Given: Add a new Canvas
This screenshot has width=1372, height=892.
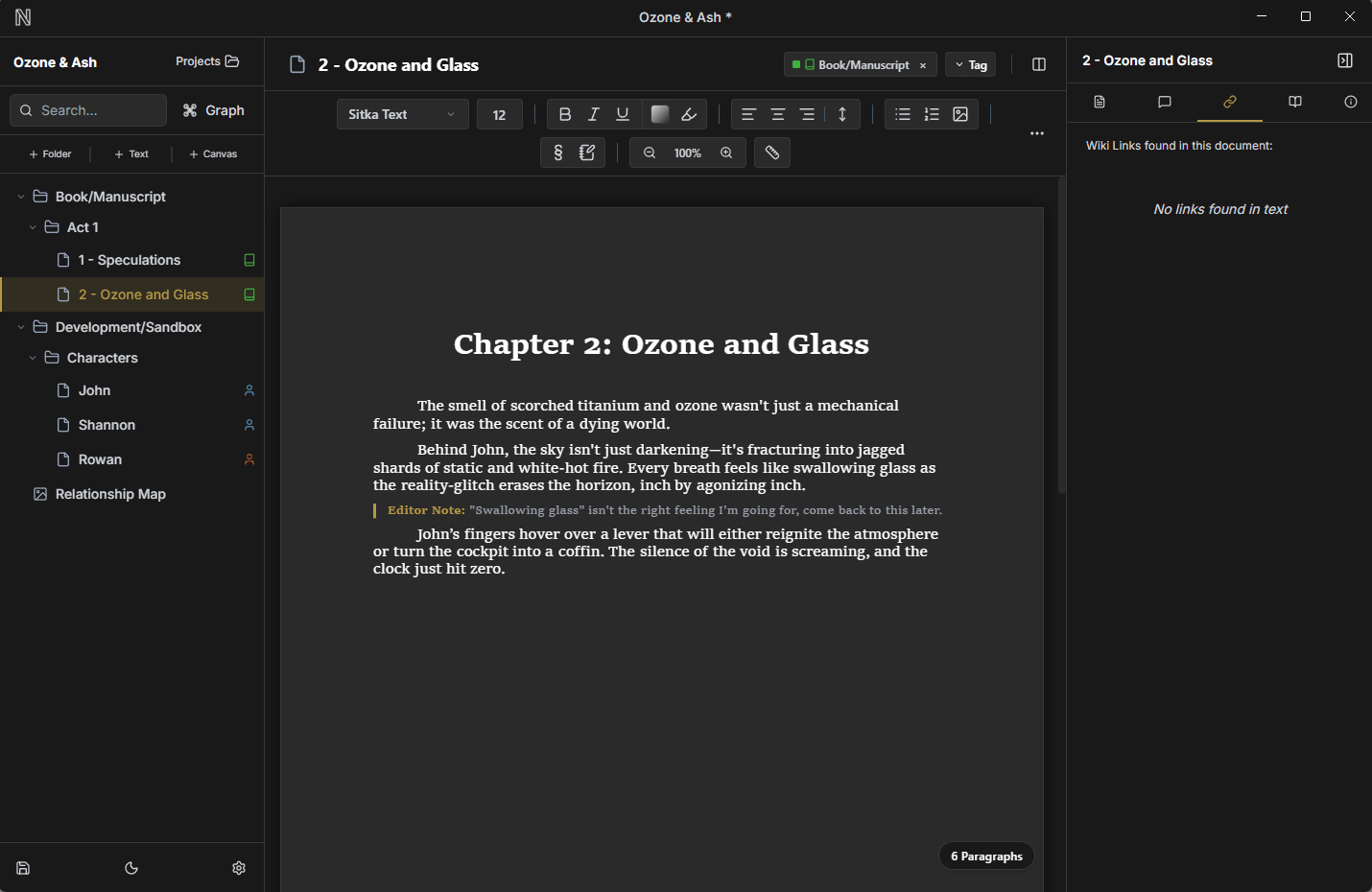Looking at the screenshot, I should click(213, 153).
